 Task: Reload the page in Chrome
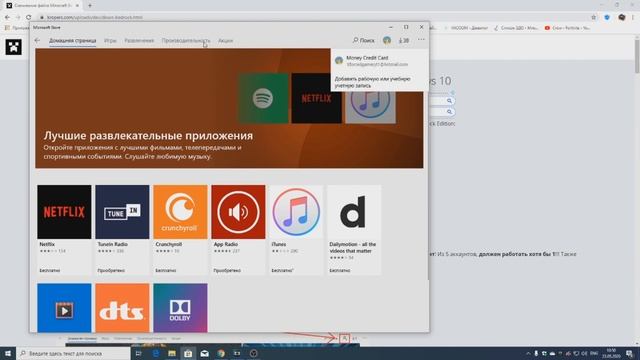click(x=29, y=17)
